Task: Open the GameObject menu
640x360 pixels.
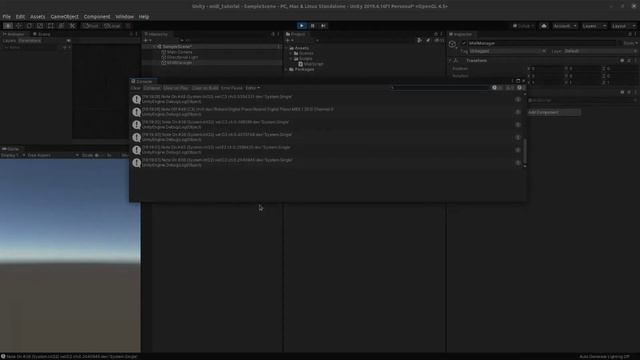Action: click(x=64, y=17)
